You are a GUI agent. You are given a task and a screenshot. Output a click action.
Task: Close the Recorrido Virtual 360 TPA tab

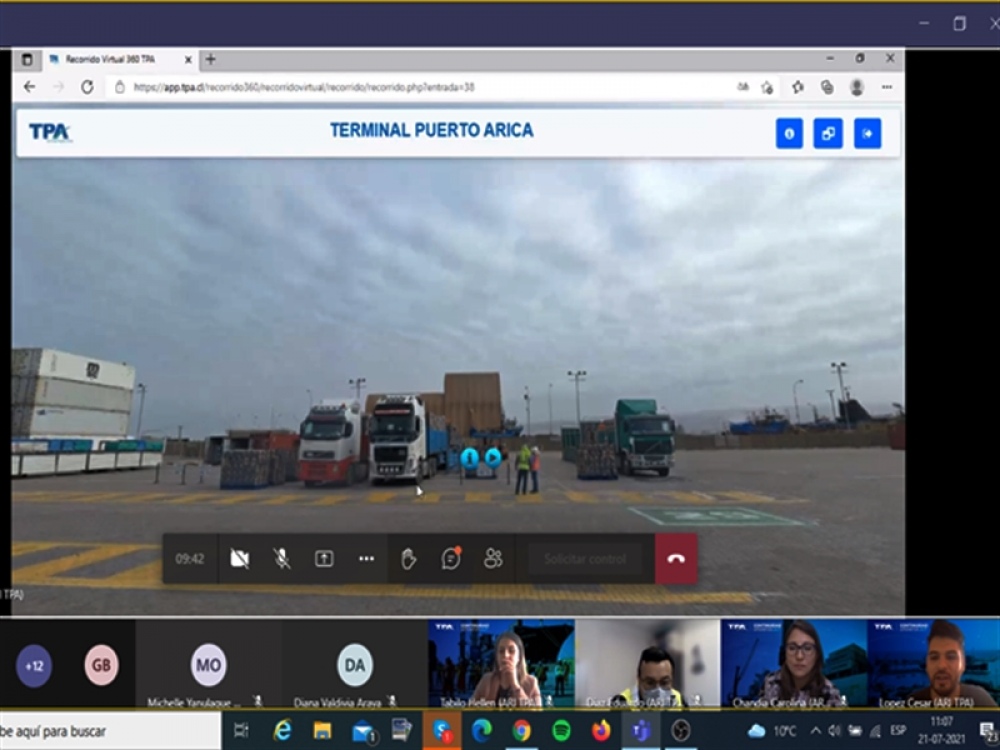point(188,59)
